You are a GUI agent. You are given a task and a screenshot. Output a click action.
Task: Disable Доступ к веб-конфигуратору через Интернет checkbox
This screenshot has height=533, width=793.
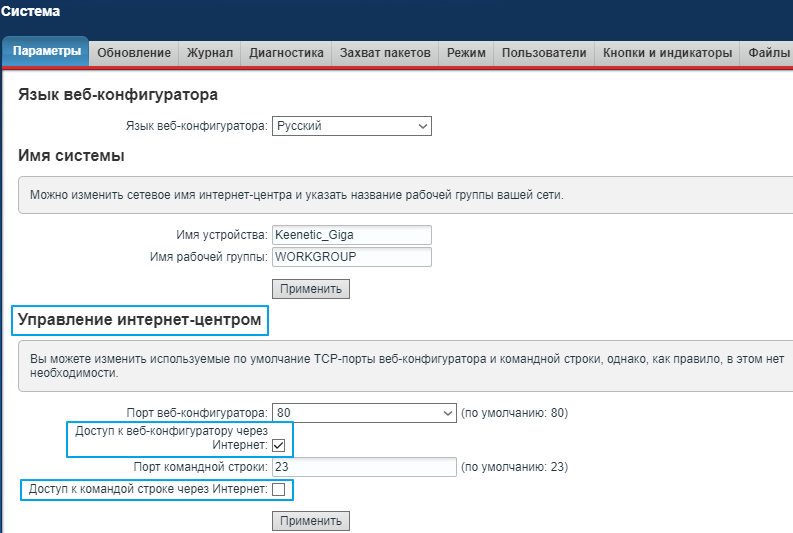[x=279, y=445]
